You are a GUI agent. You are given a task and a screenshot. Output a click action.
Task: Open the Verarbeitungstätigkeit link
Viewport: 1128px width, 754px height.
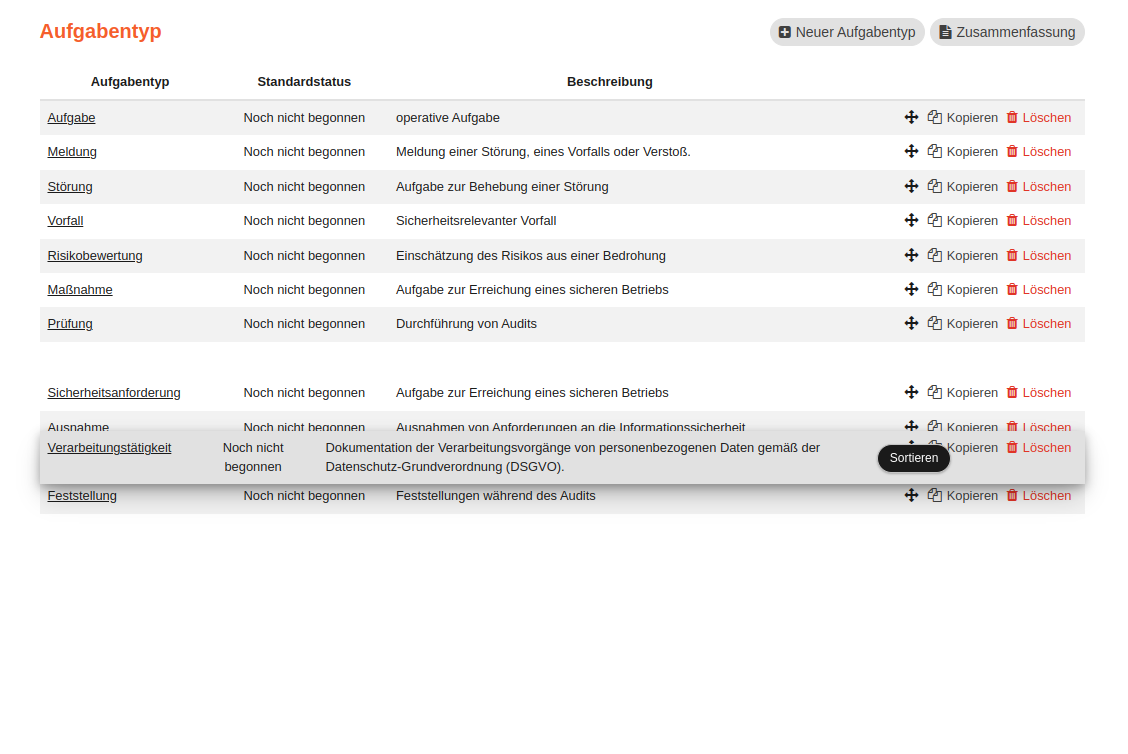click(109, 447)
